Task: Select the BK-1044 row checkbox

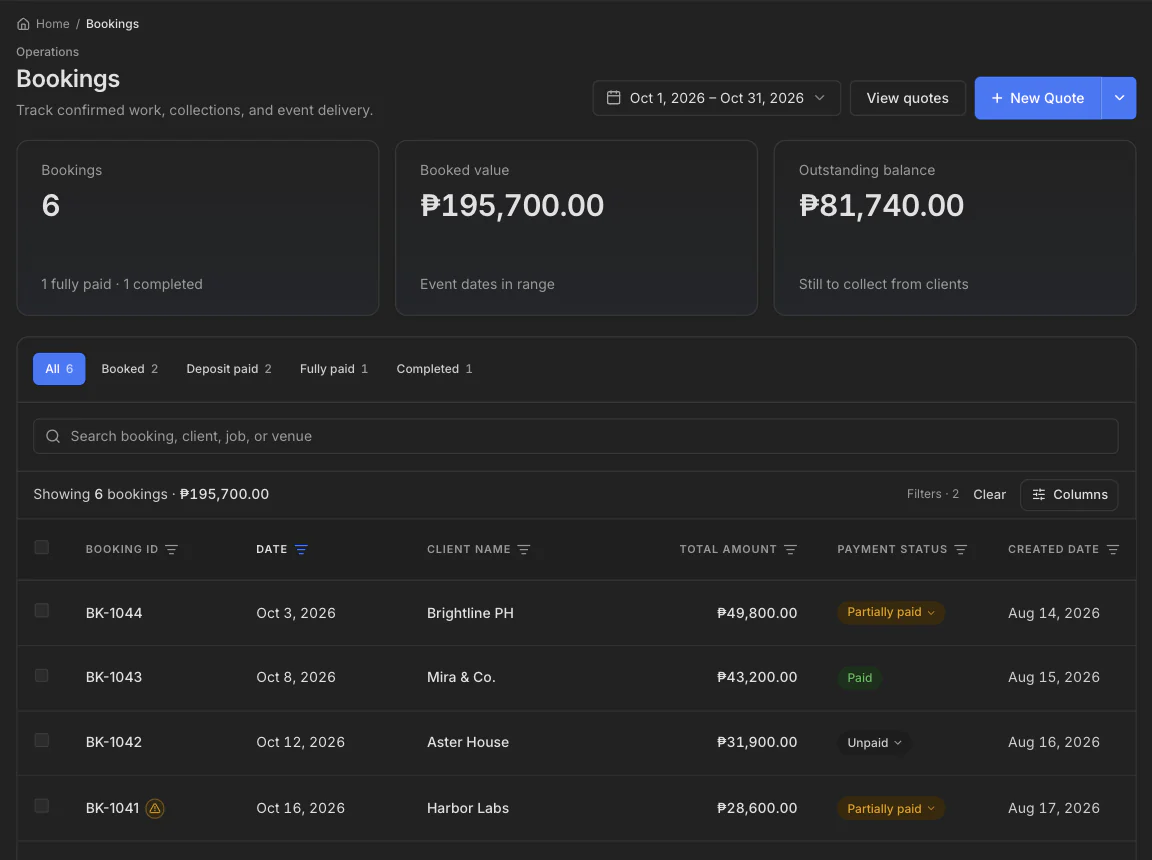Action: pyautogui.click(x=42, y=610)
